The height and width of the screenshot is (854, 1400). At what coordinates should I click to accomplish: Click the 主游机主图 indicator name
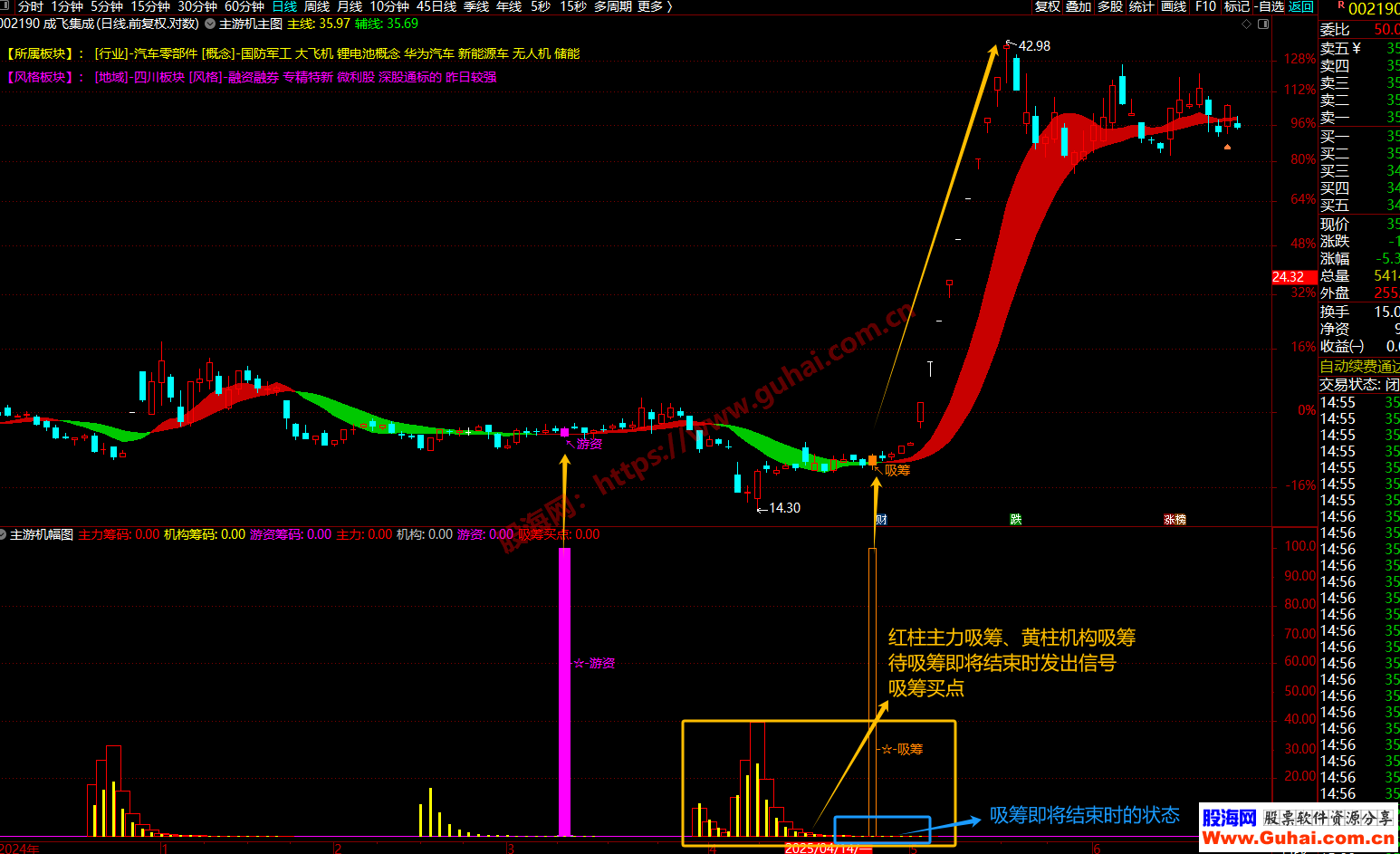(x=251, y=24)
